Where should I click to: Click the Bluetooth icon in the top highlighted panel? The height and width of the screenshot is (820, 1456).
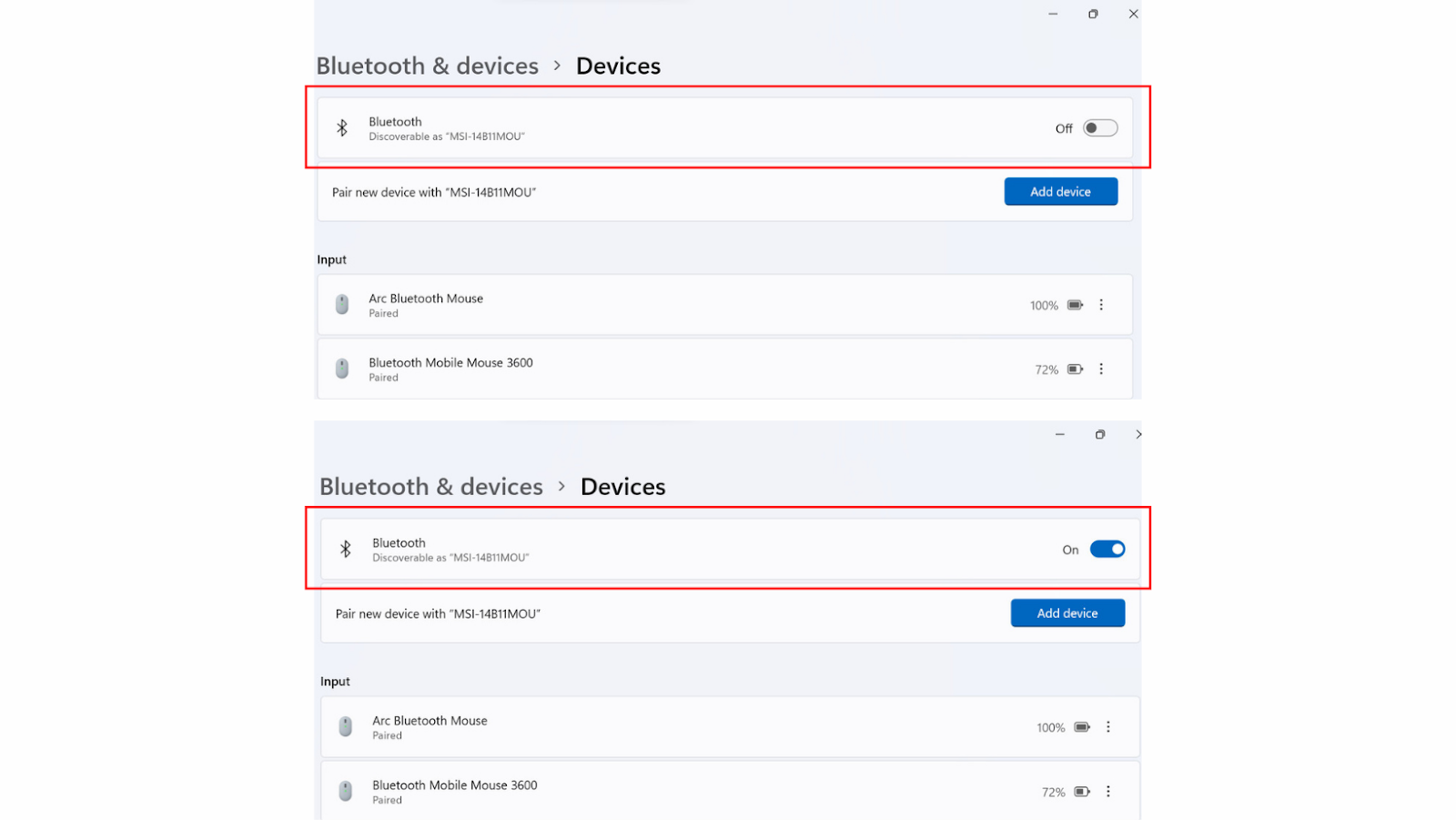click(342, 127)
